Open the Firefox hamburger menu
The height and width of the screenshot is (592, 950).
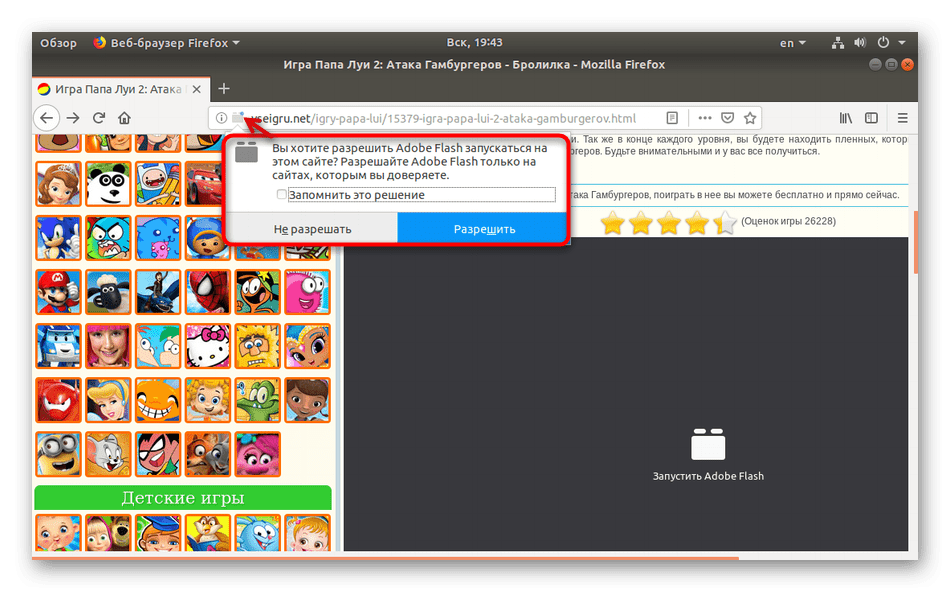tap(903, 117)
